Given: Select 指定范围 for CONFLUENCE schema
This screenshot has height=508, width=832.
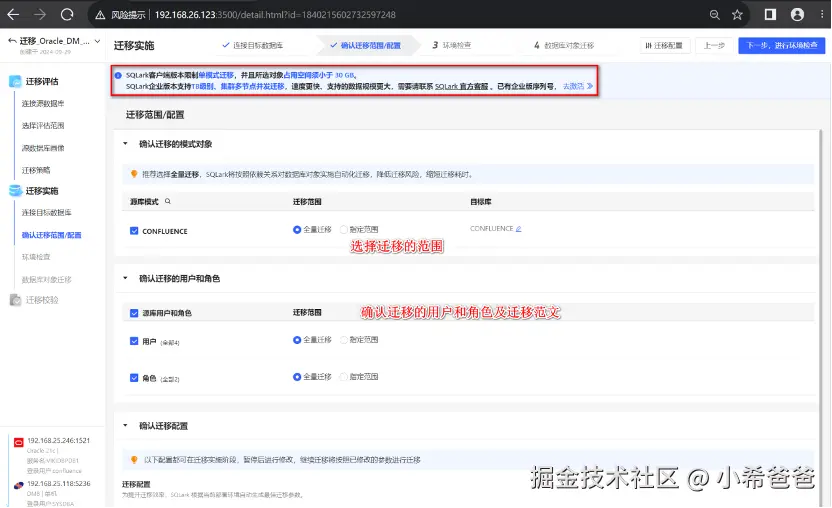Looking at the screenshot, I should pos(359,229).
